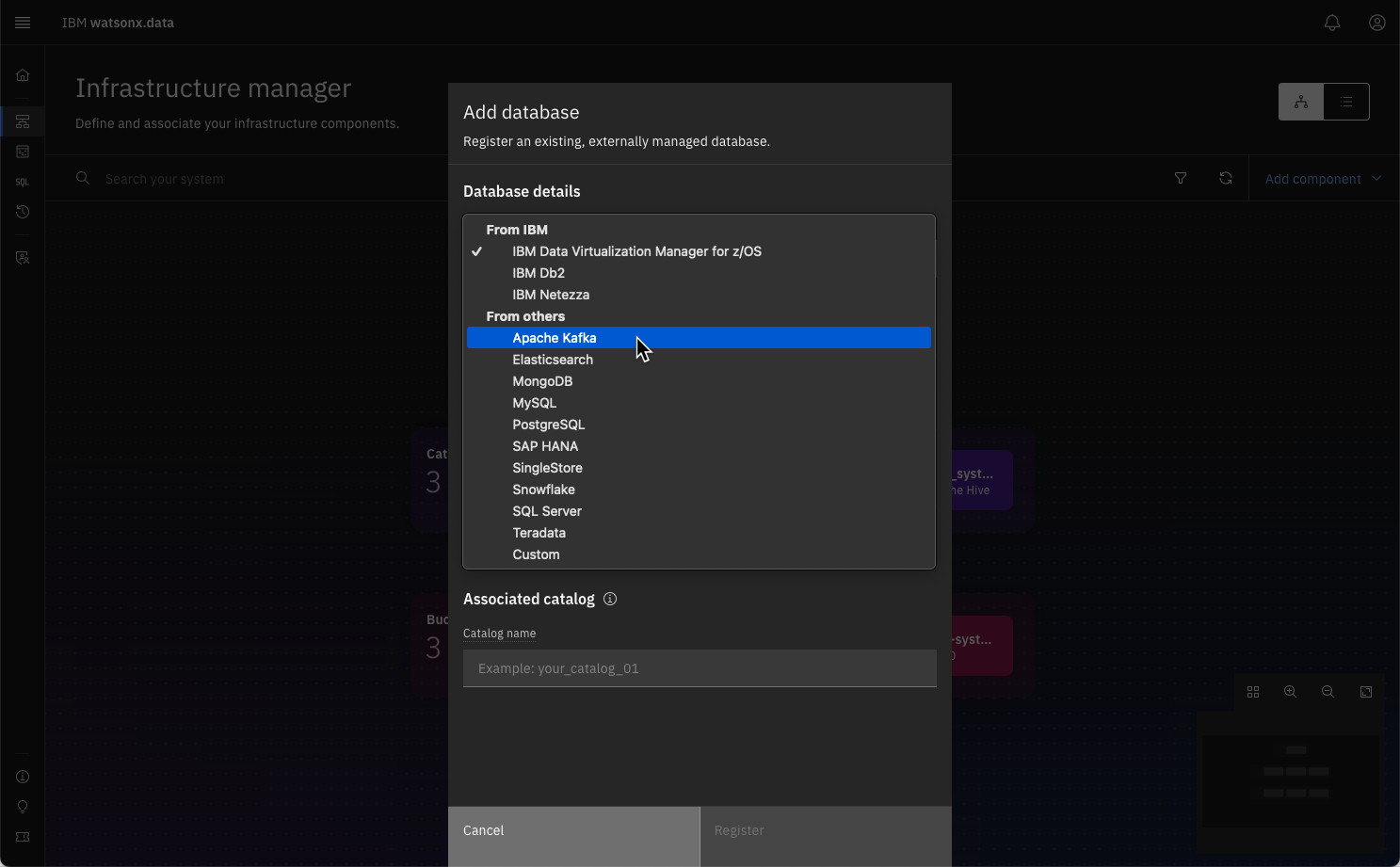
Task: Zoom in on the canvas
Action: (1291, 692)
